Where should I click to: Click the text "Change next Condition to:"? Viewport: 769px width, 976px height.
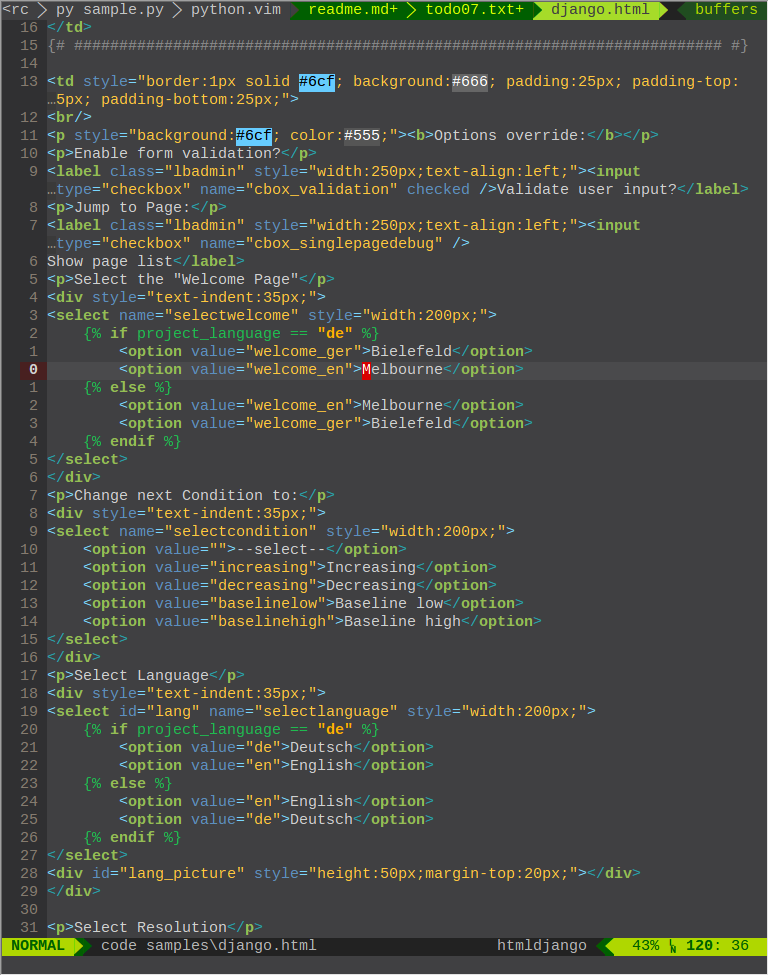click(x=186, y=497)
